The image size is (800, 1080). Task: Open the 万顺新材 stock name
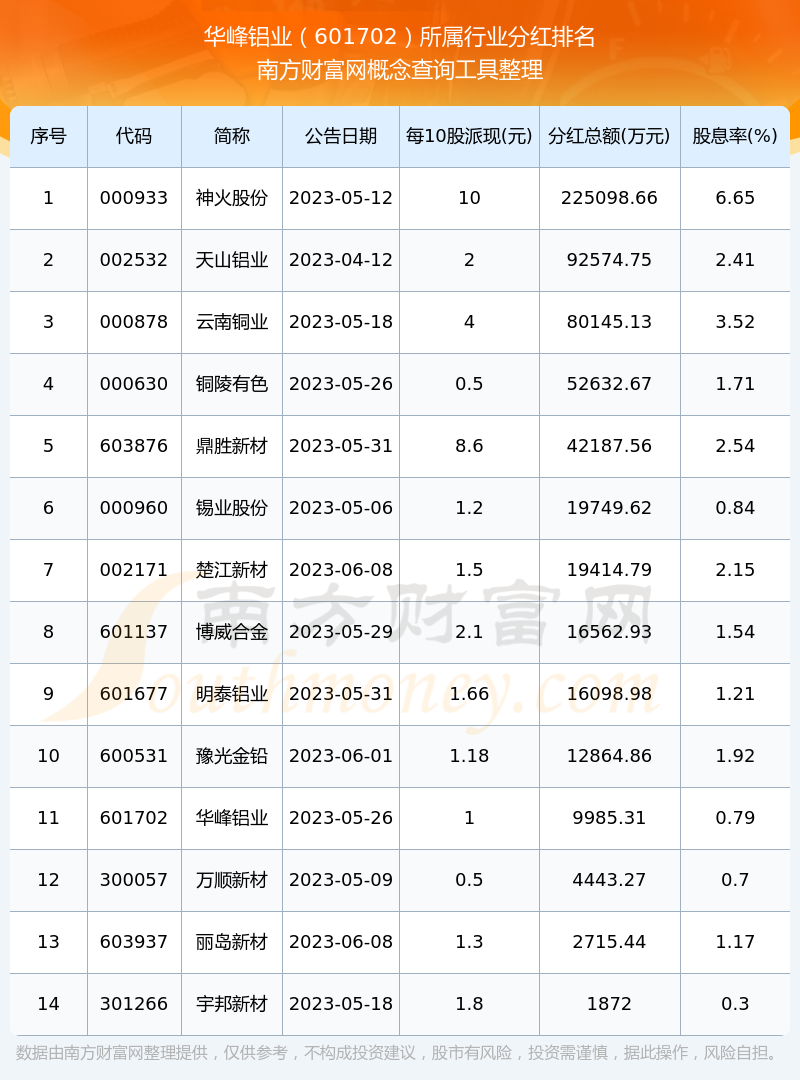(x=232, y=880)
